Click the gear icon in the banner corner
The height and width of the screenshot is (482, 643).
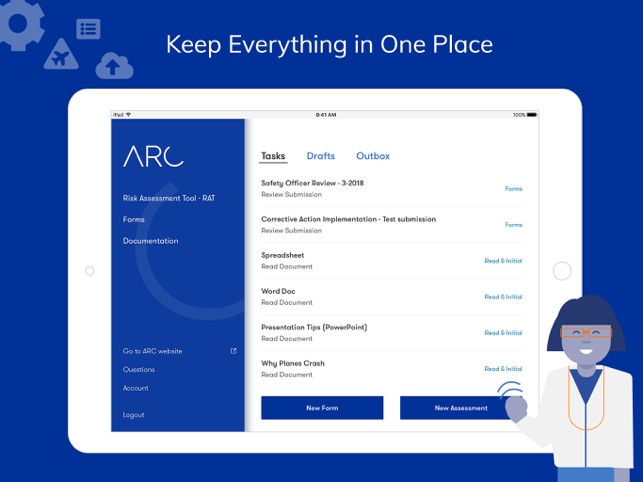point(19,24)
